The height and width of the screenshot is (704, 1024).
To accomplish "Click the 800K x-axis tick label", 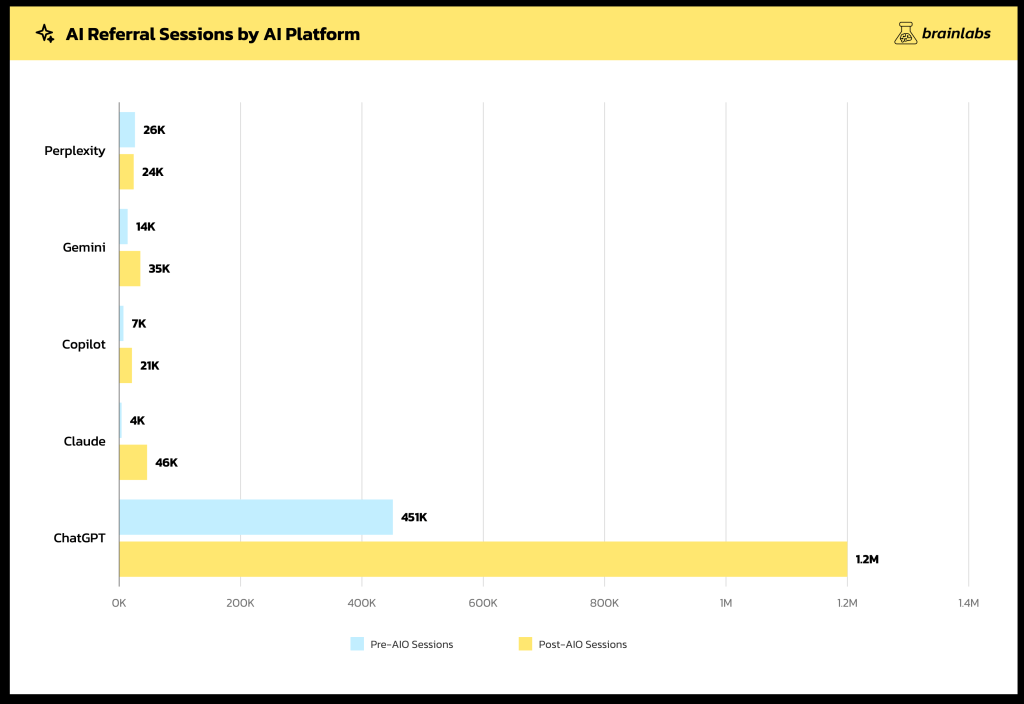I will click(604, 603).
